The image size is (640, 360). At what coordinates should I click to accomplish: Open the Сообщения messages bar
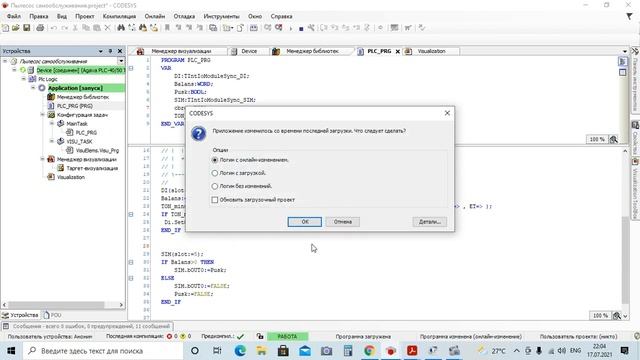tap(87, 326)
